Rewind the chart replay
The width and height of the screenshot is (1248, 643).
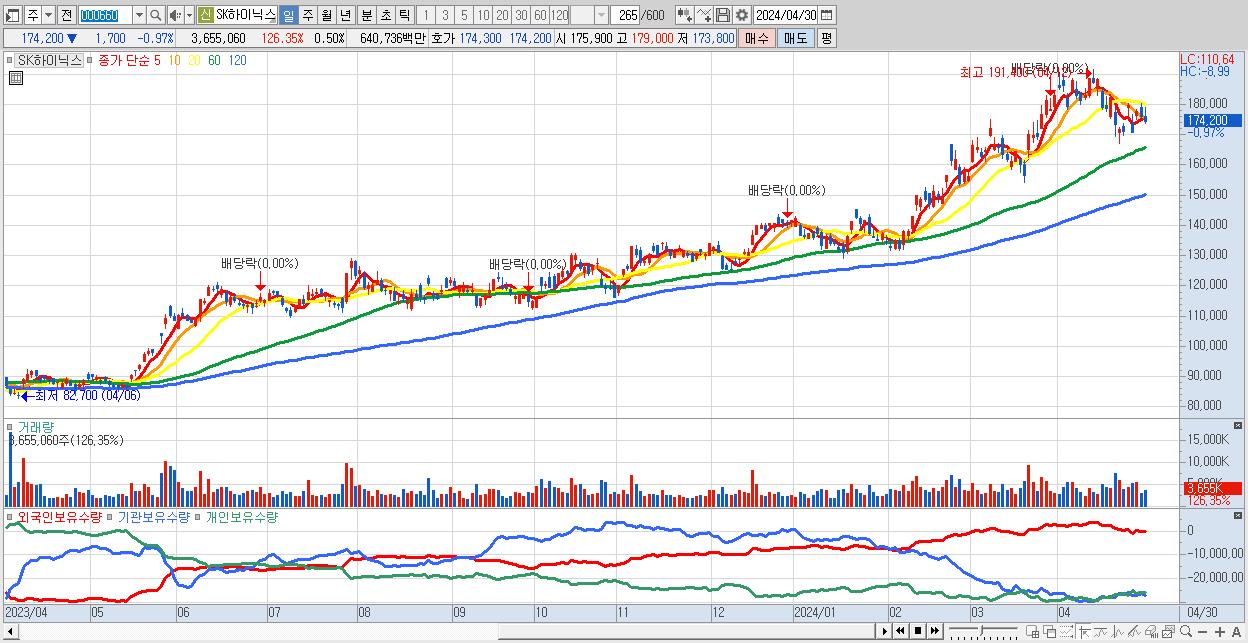tap(900, 631)
